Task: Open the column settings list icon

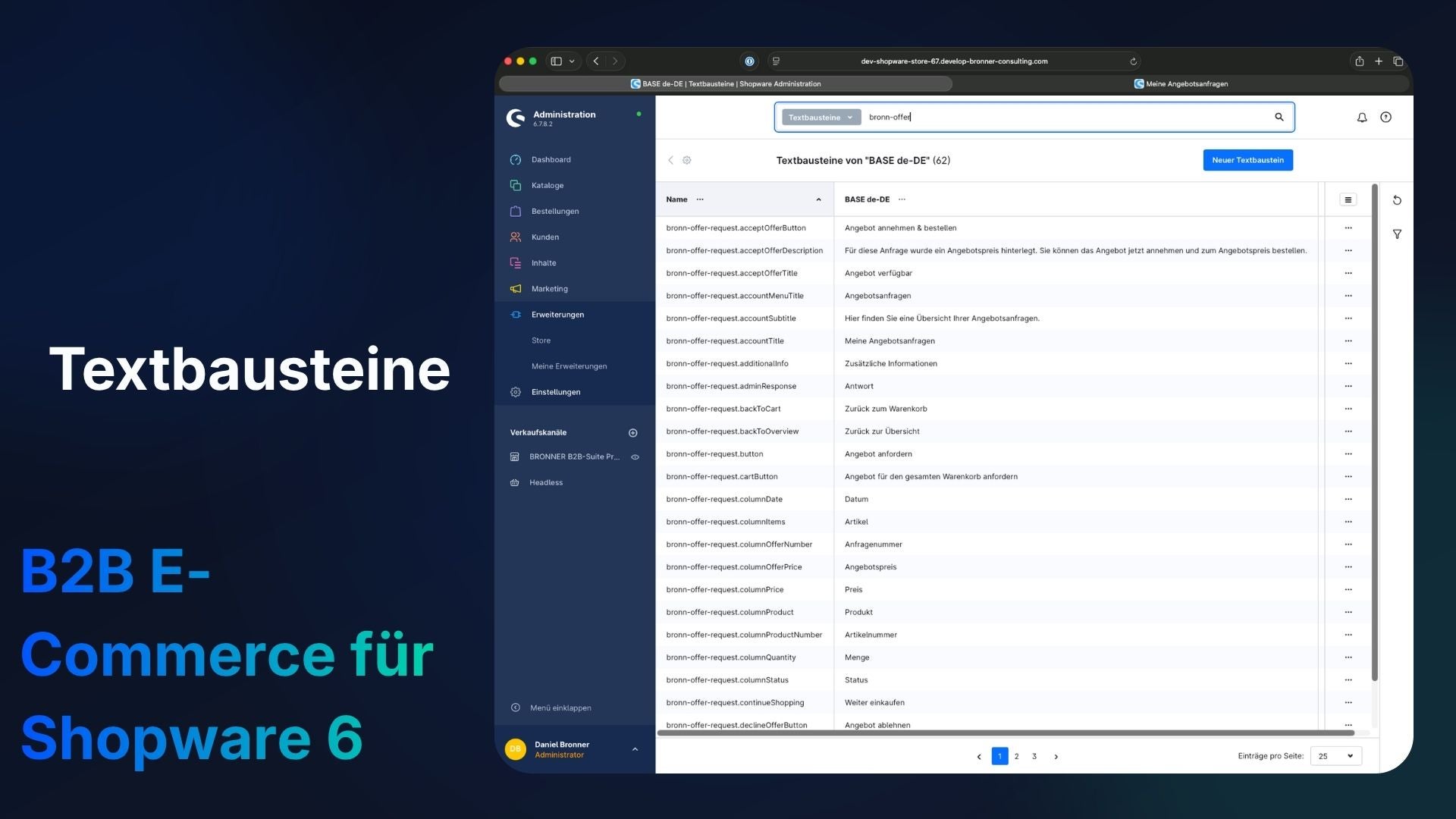Action: coord(1348,199)
